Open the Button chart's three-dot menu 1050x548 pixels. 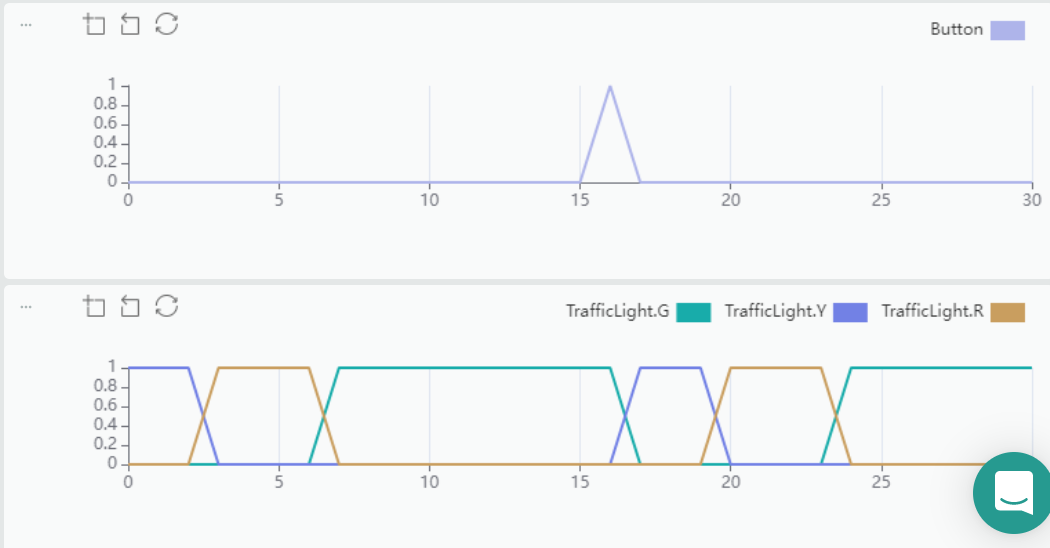[x=26, y=25]
